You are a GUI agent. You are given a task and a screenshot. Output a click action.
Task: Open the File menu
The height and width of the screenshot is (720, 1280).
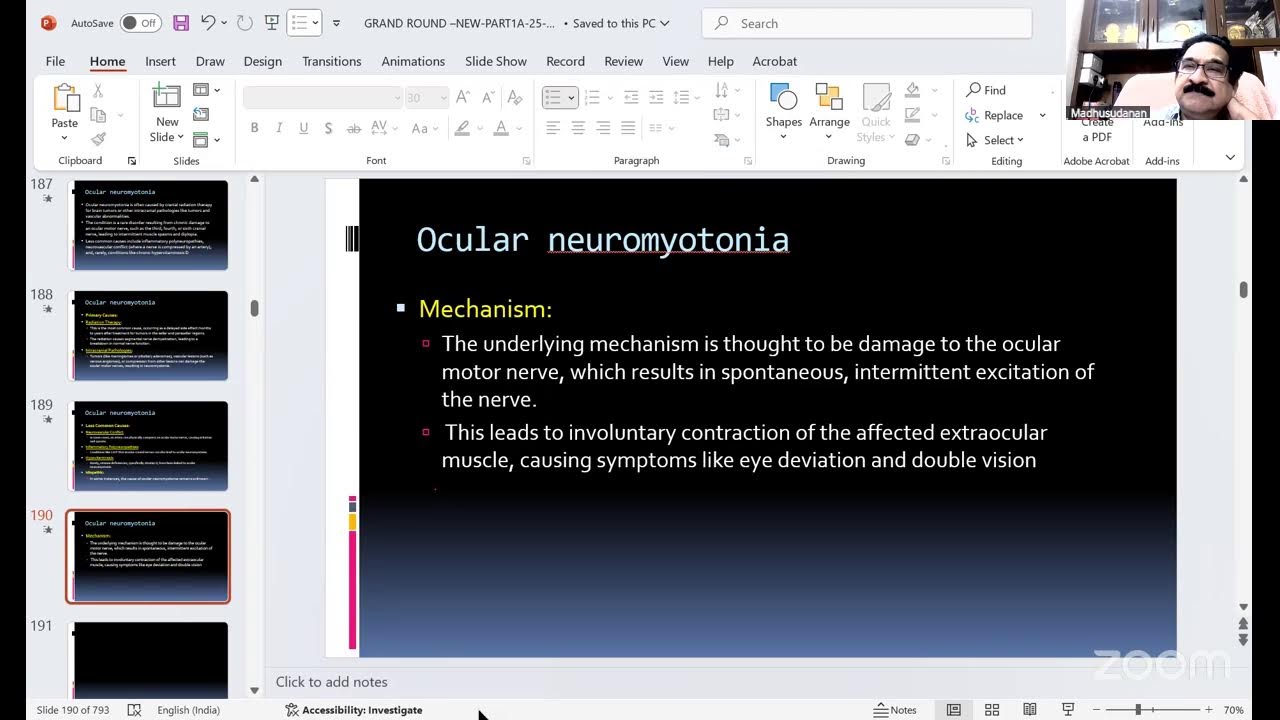click(x=55, y=61)
